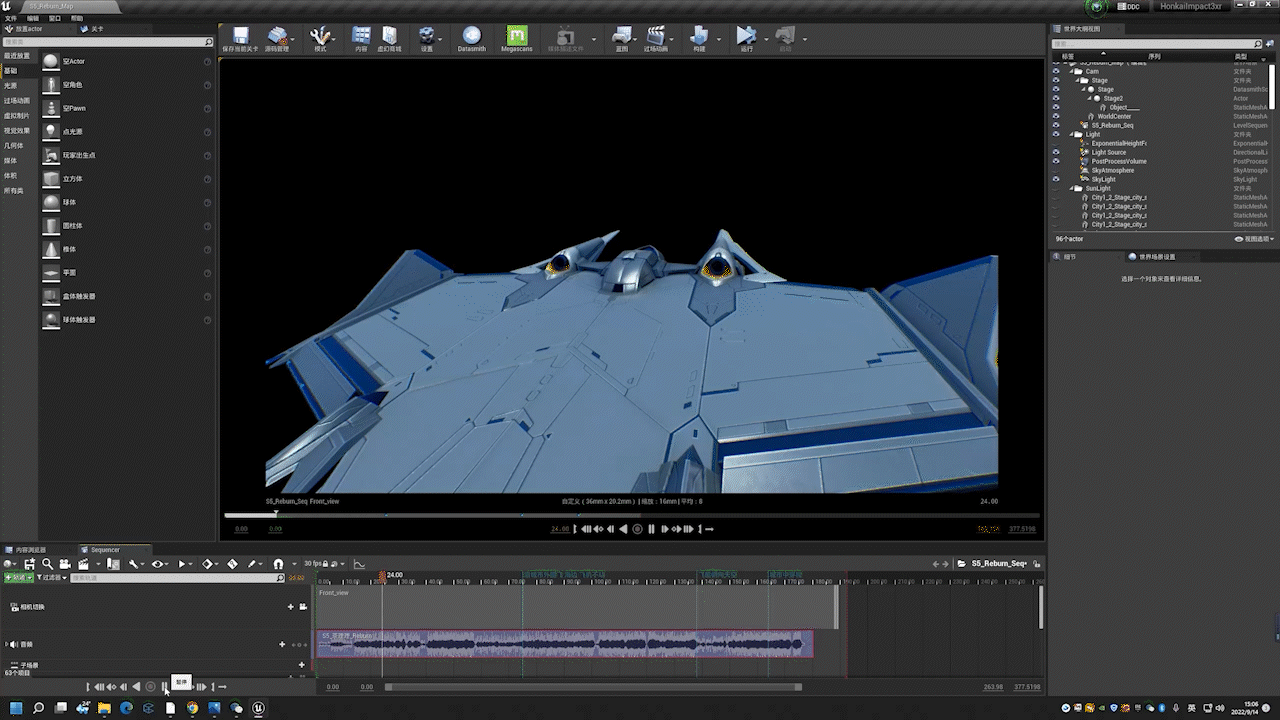Image resolution: width=1280 pixels, height=720 pixels.
Task: Click the Sequencer render movie clapperboard icon
Action: pos(82,564)
